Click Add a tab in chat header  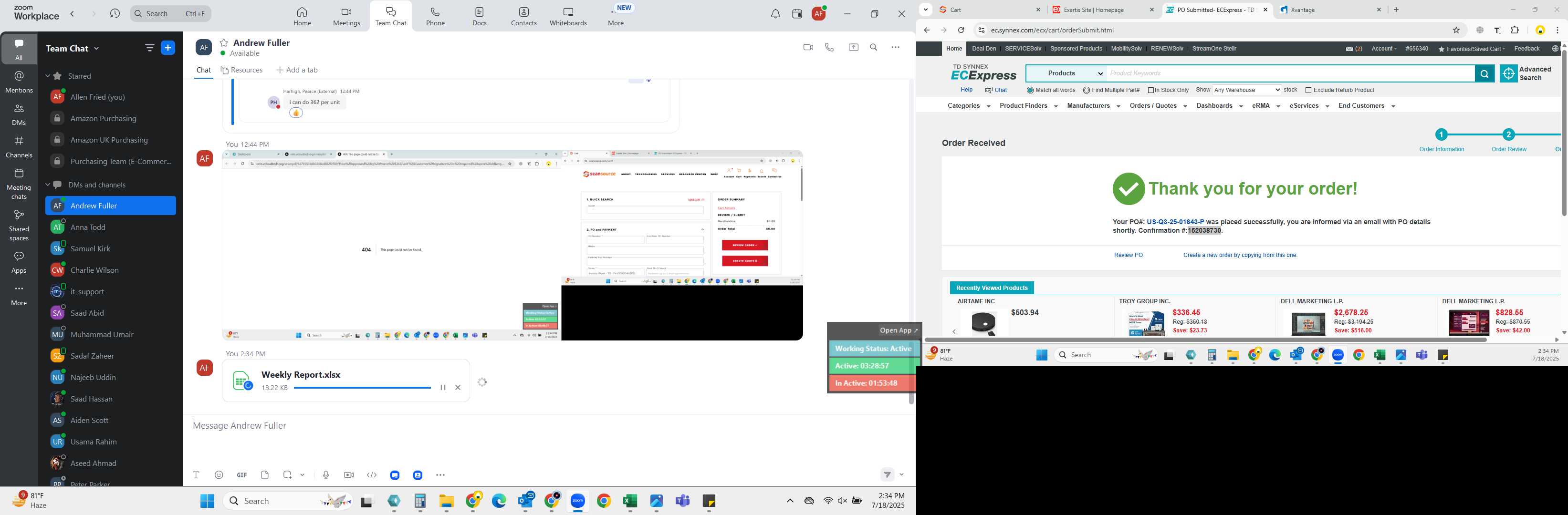pyautogui.click(x=297, y=70)
